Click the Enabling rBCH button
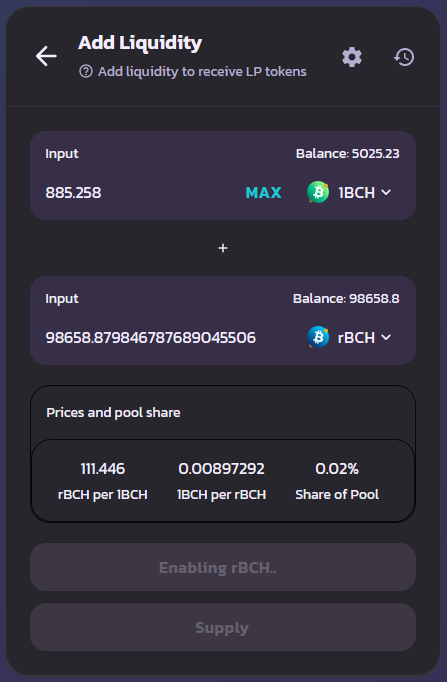448x682 pixels. pos(223,567)
